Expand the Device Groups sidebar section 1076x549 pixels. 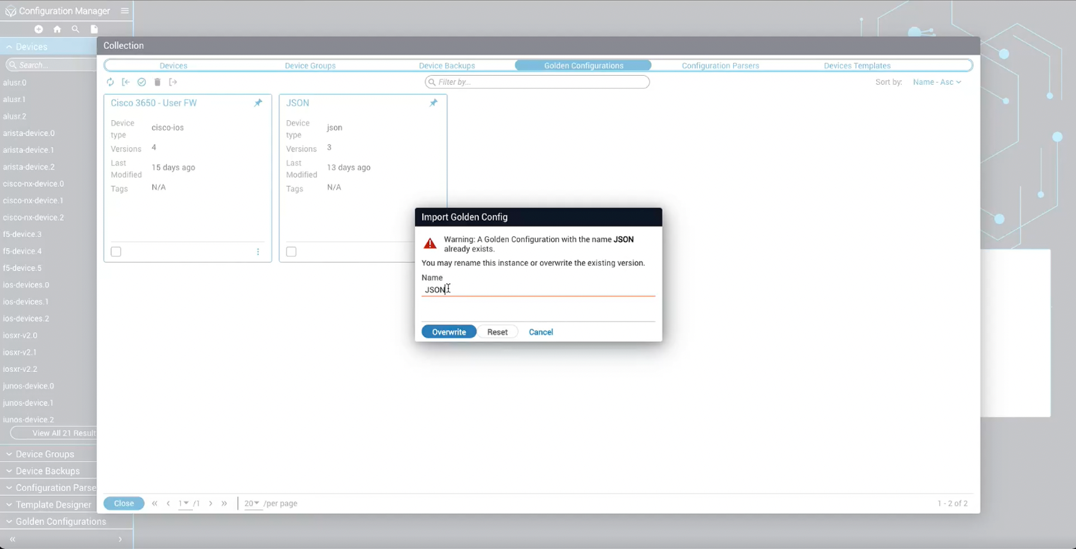(x=45, y=454)
